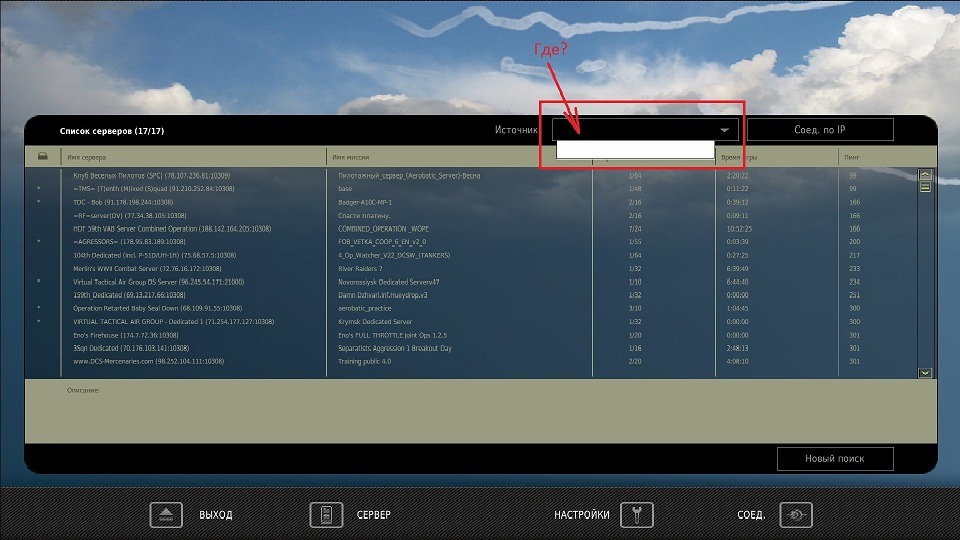
Task: Sort list by Имя миссии column
Action: [x=460, y=157]
